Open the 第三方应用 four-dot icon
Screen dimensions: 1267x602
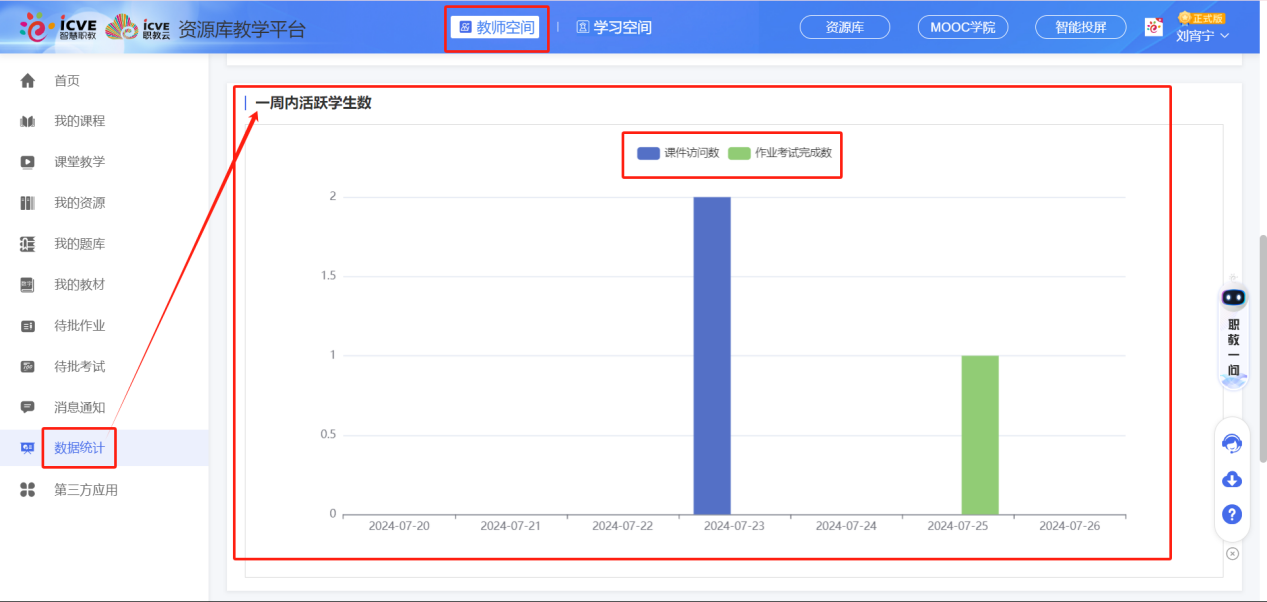[x=28, y=490]
